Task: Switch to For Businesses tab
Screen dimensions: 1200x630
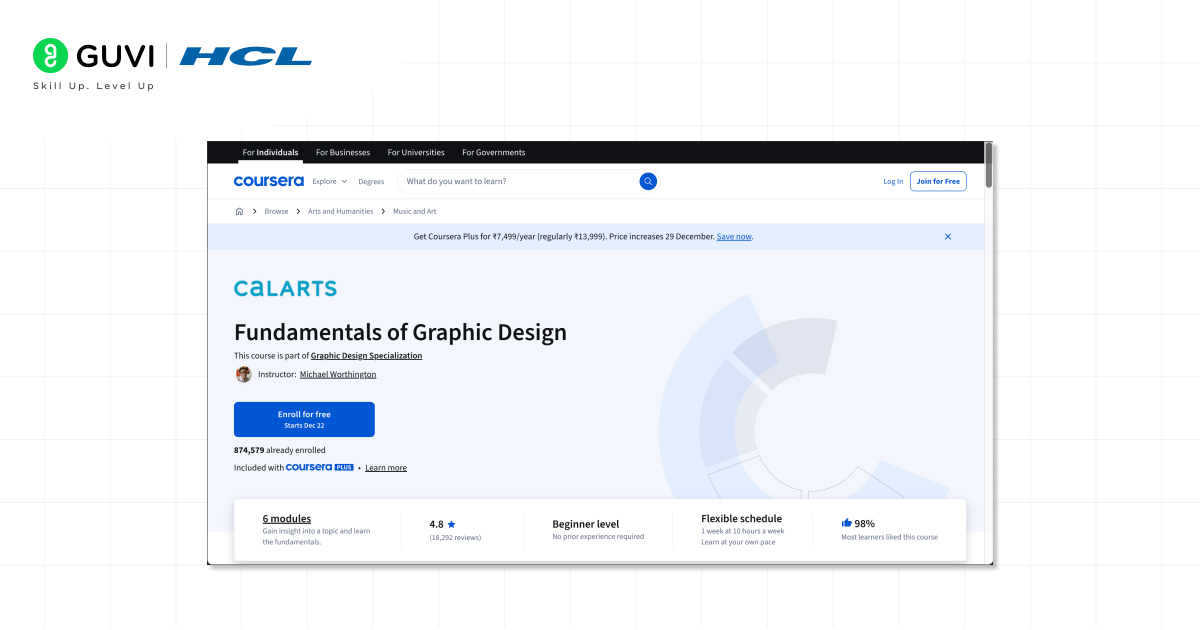Action: tap(343, 153)
